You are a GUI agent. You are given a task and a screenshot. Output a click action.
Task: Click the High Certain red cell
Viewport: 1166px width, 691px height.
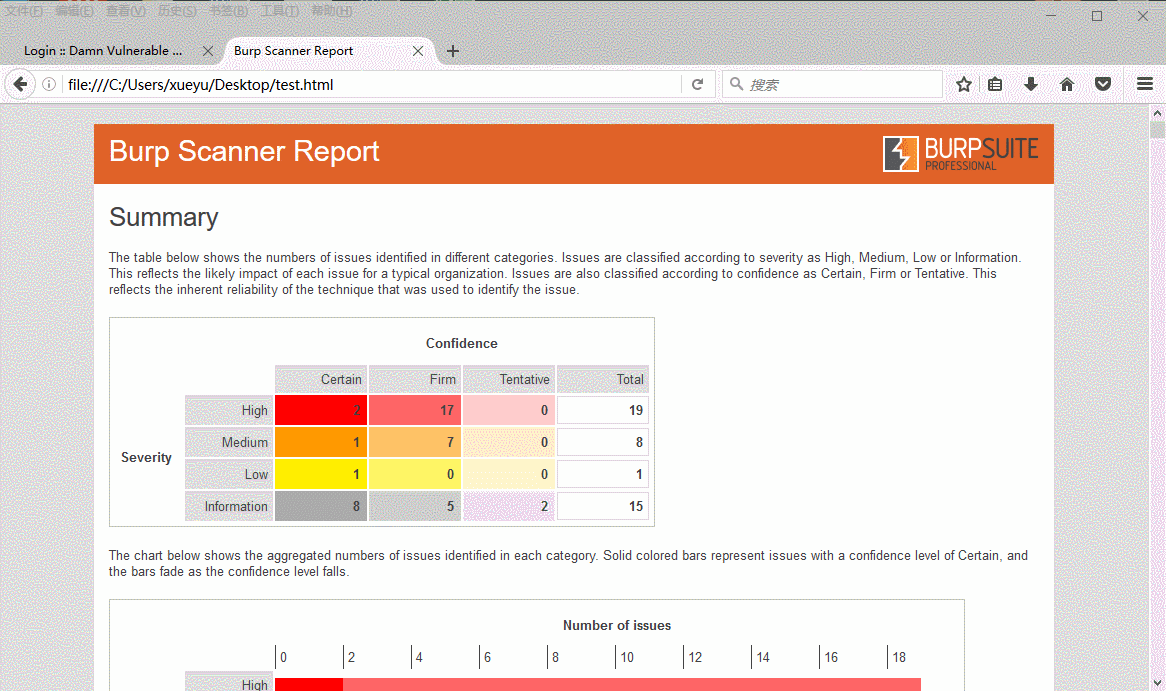(321, 410)
